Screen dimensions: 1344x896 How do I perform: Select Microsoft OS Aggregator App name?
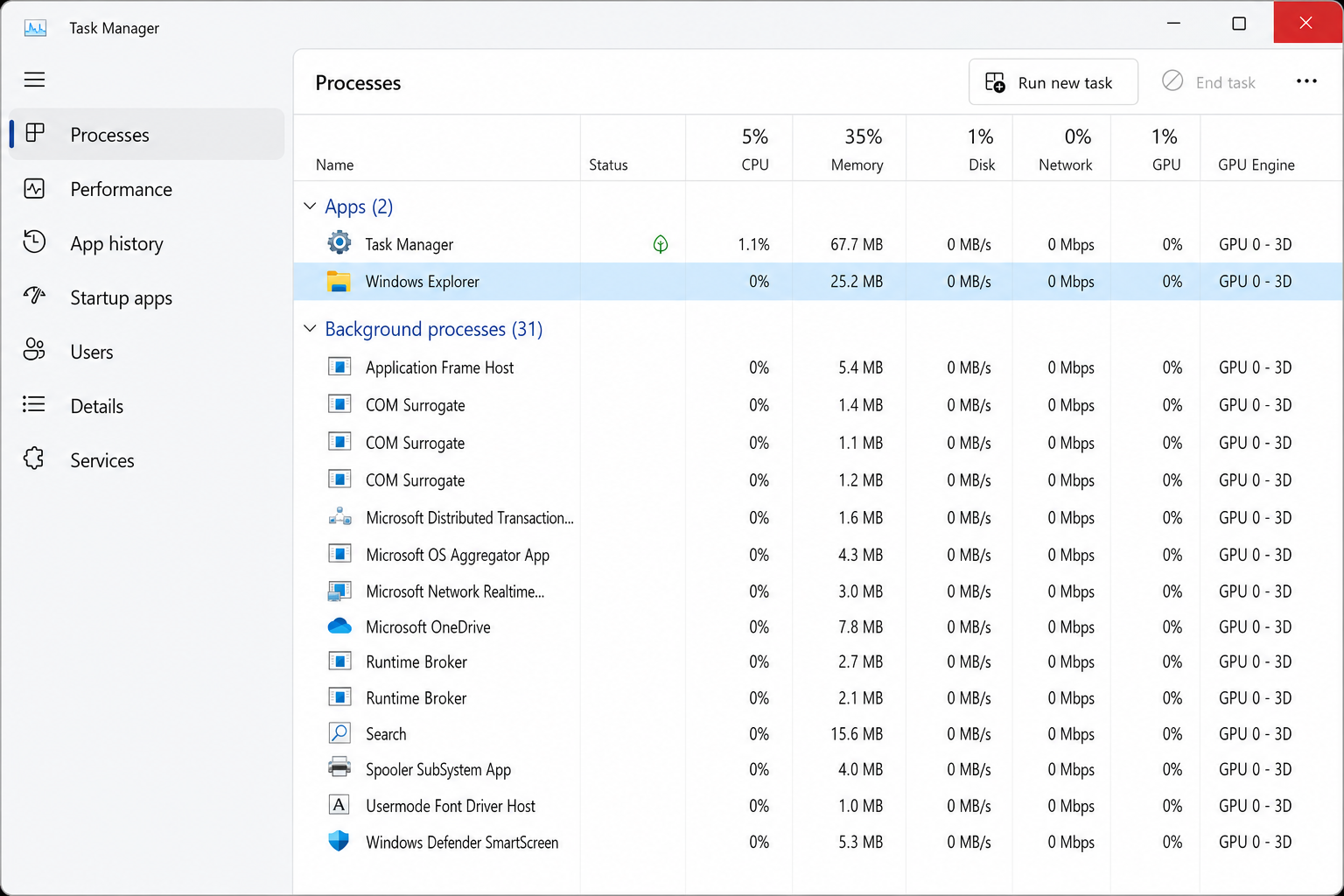pos(458,555)
